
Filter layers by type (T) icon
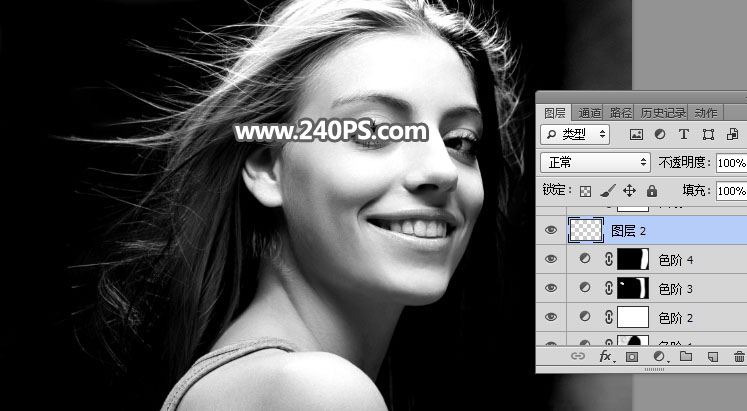(684, 135)
